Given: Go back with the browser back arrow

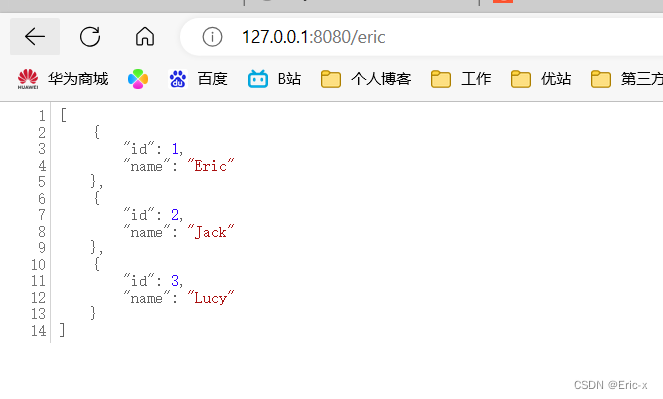Looking at the screenshot, I should click(x=35, y=37).
